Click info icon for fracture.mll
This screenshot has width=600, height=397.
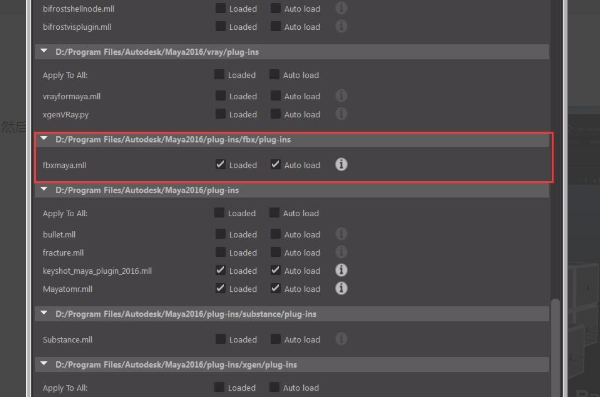341,252
